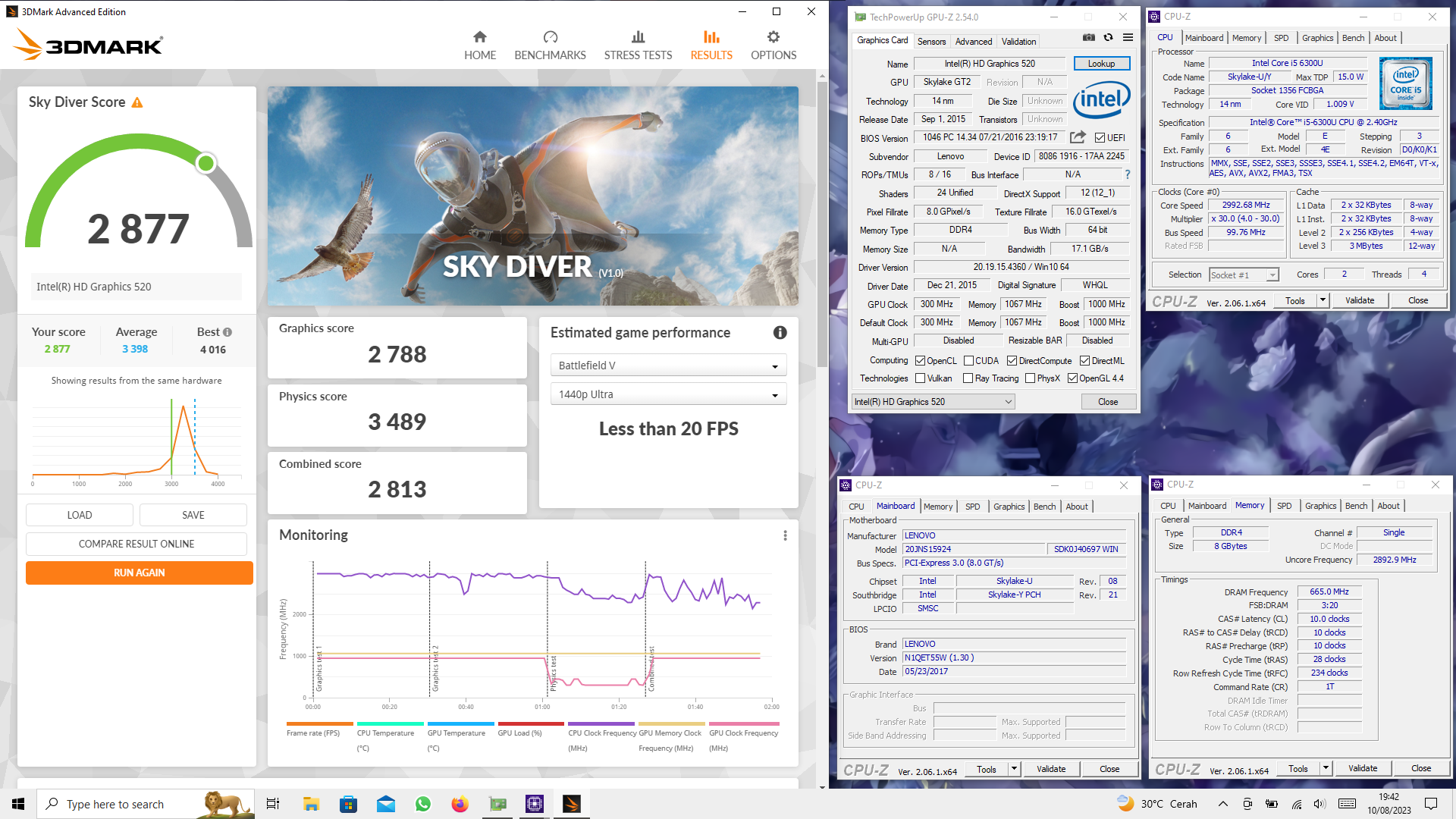Toggle the PhysX checkbox
This screenshot has width=1456, height=819.
(1030, 378)
